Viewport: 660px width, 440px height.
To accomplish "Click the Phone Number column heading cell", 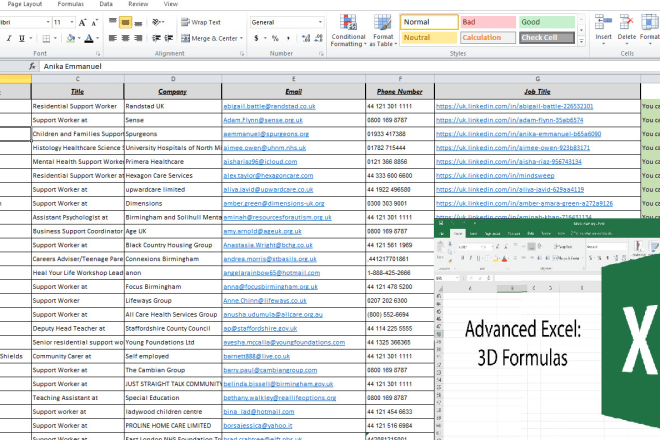I will click(400, 91).
